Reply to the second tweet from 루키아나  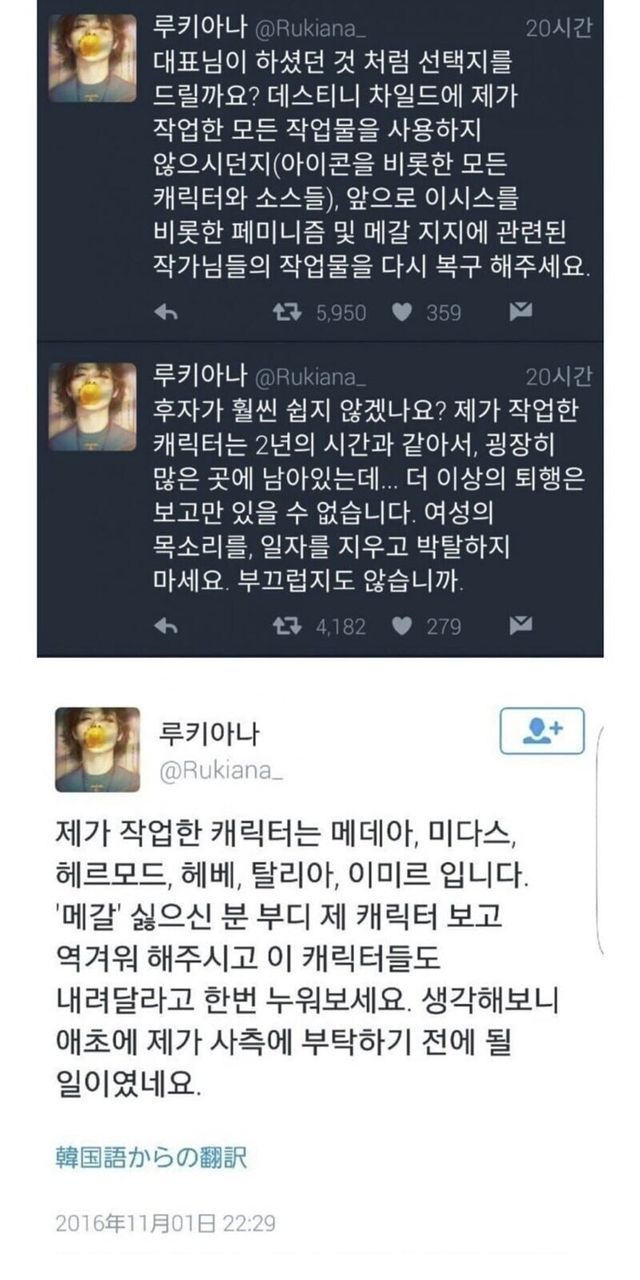coord(167,626)
